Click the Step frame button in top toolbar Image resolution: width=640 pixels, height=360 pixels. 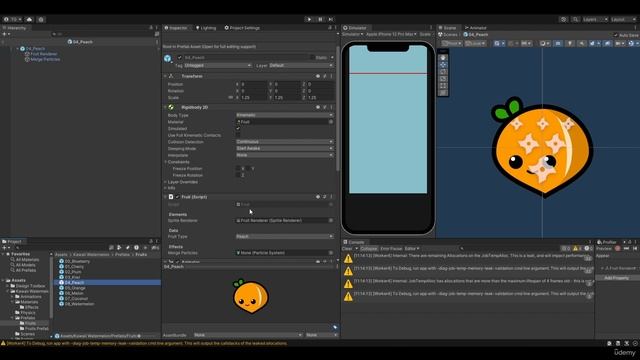331,19
